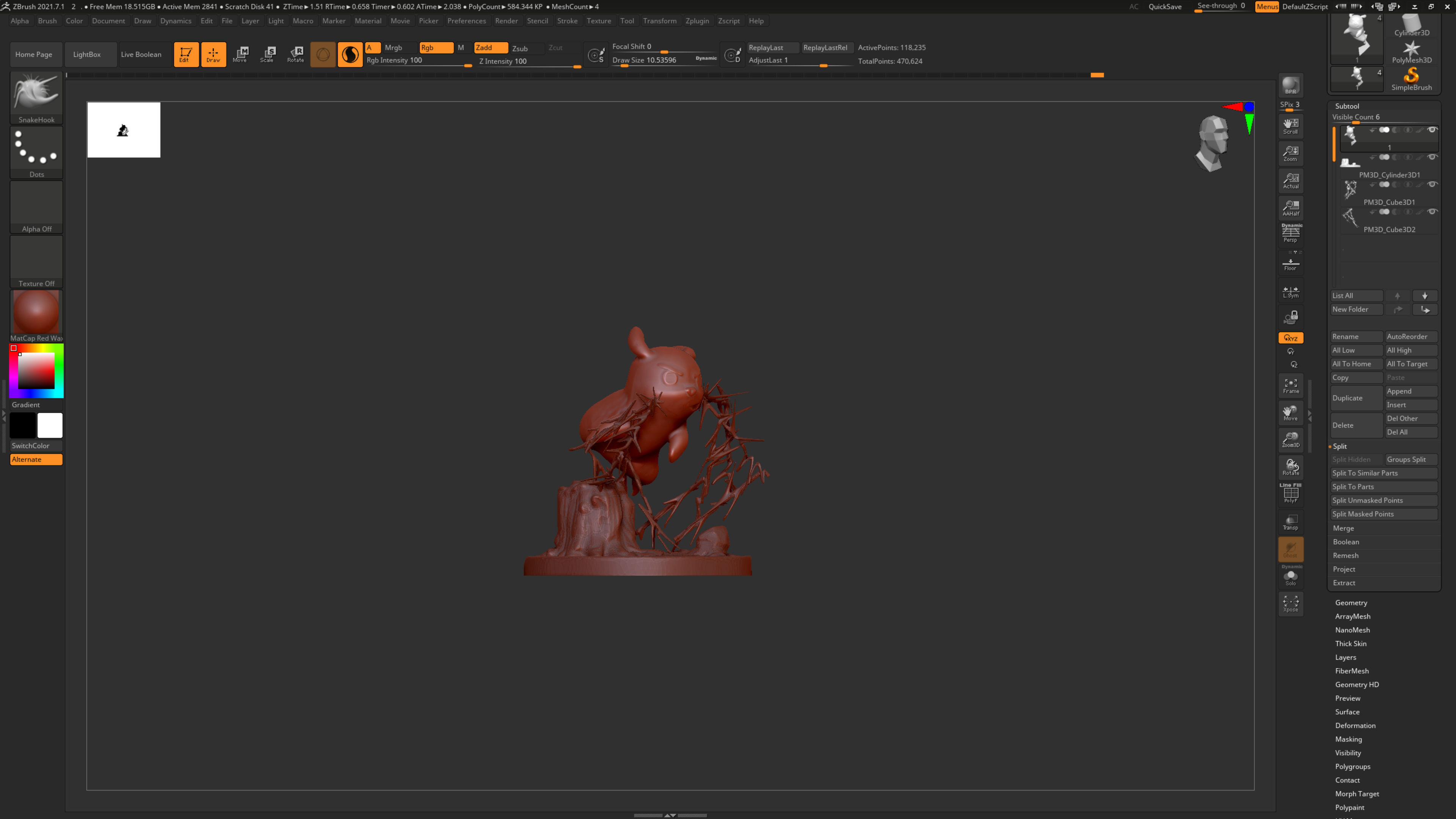Click the BPR render icon
Screen dimensions: 1456x819
(1290, 85)
